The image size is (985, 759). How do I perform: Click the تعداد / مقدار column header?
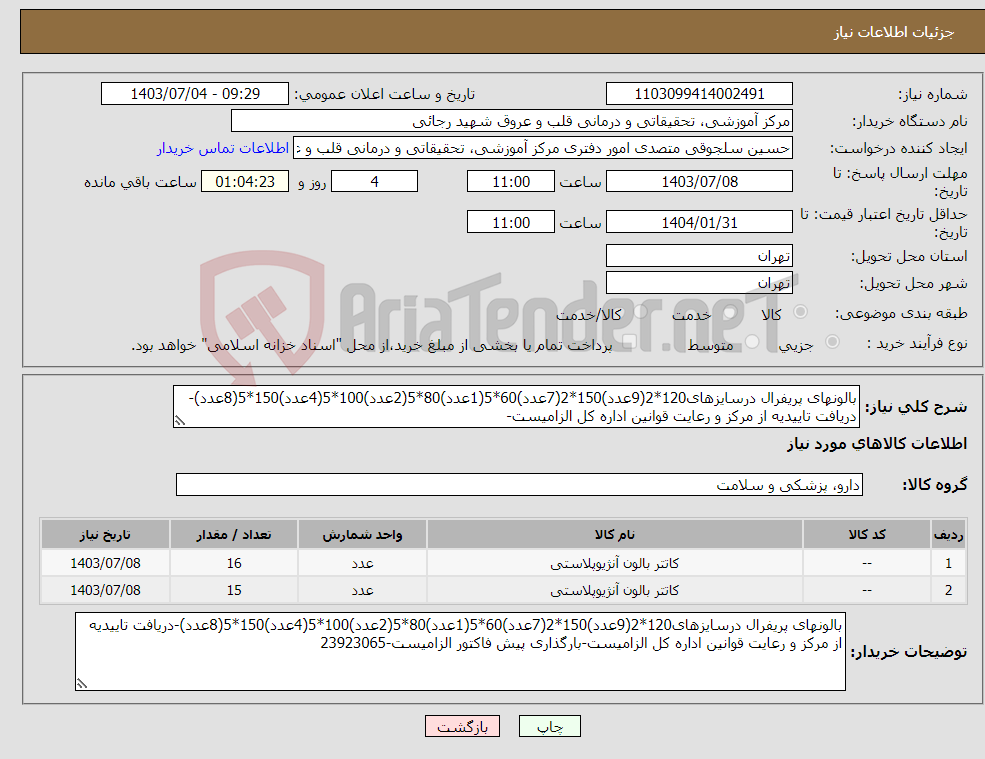pyautogui.click(x=234, y=534)
